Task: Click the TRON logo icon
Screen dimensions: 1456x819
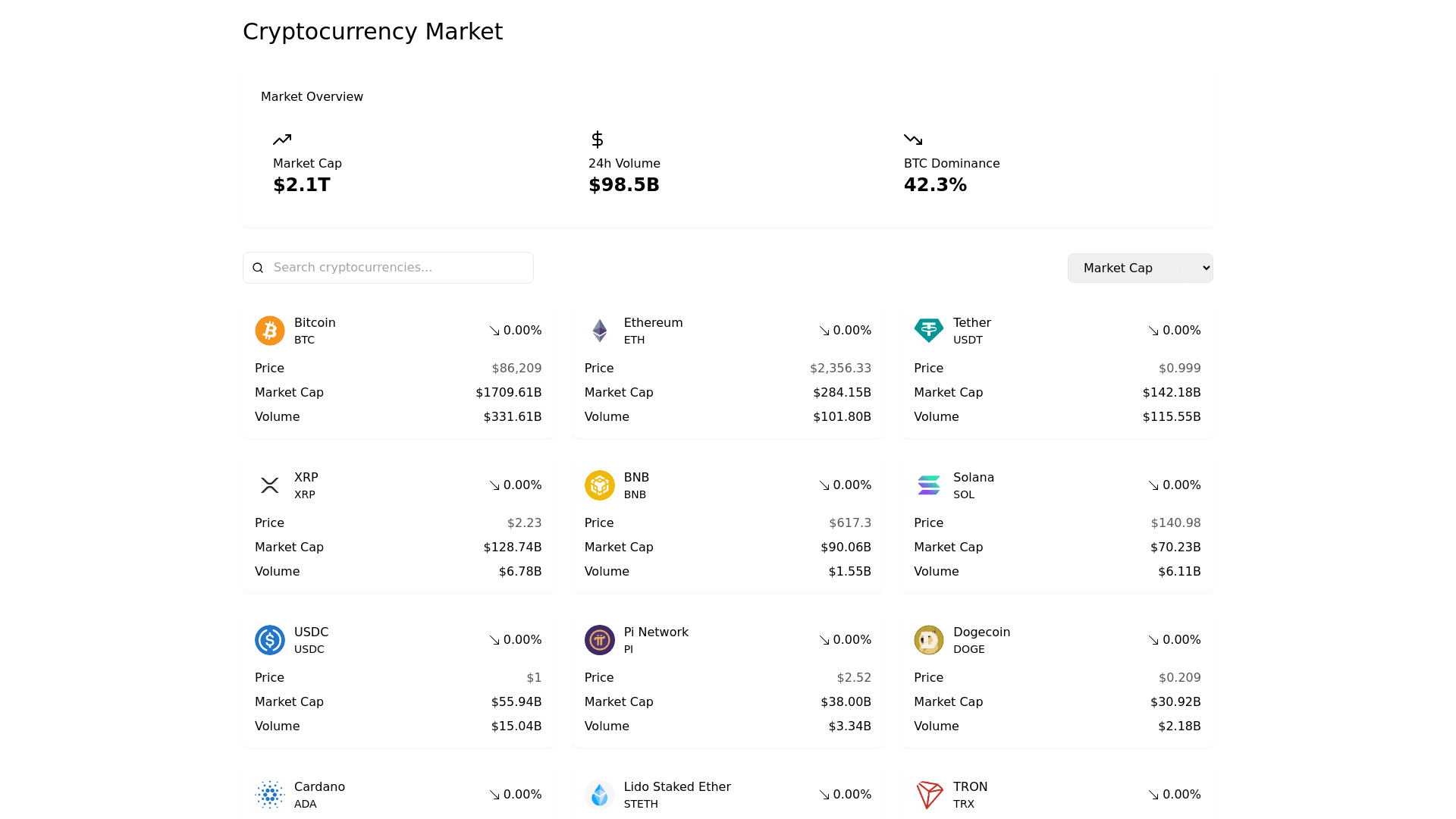Action: point(928,795)
